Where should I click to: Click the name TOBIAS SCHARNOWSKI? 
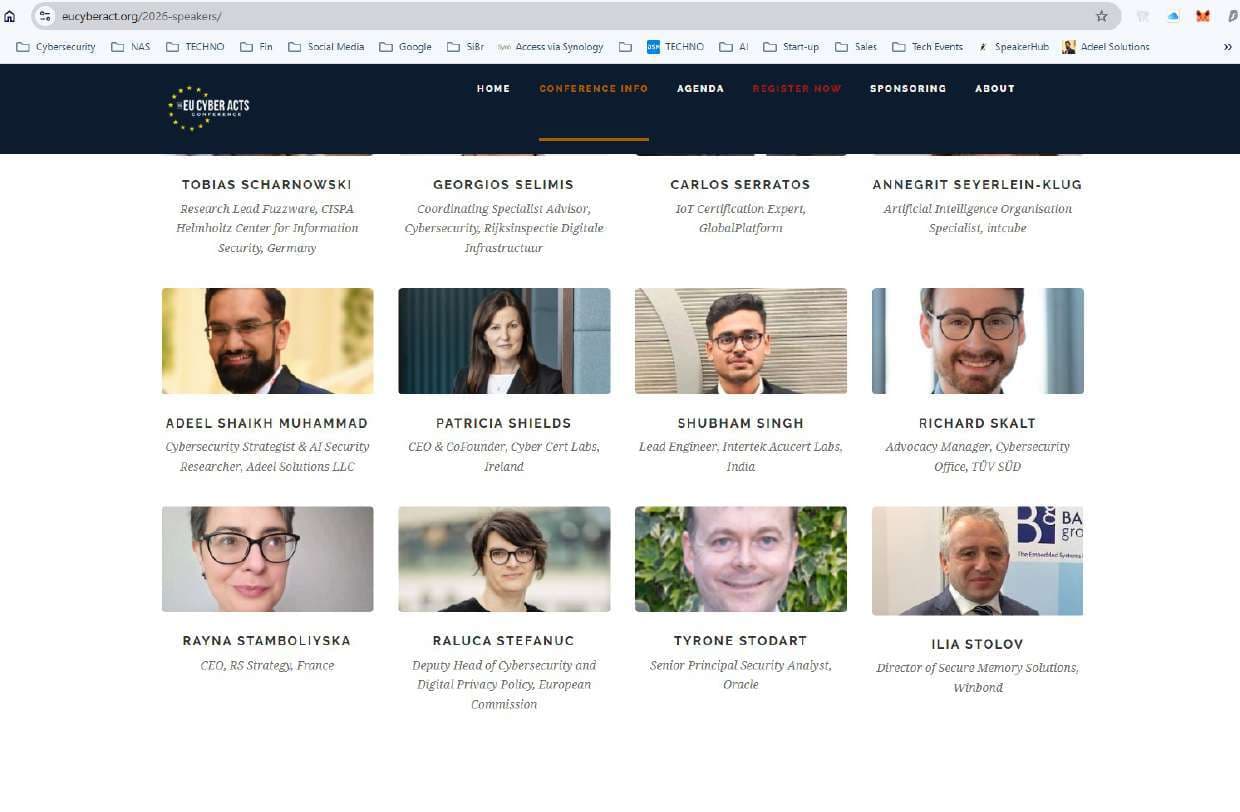[x=267, y=185]
